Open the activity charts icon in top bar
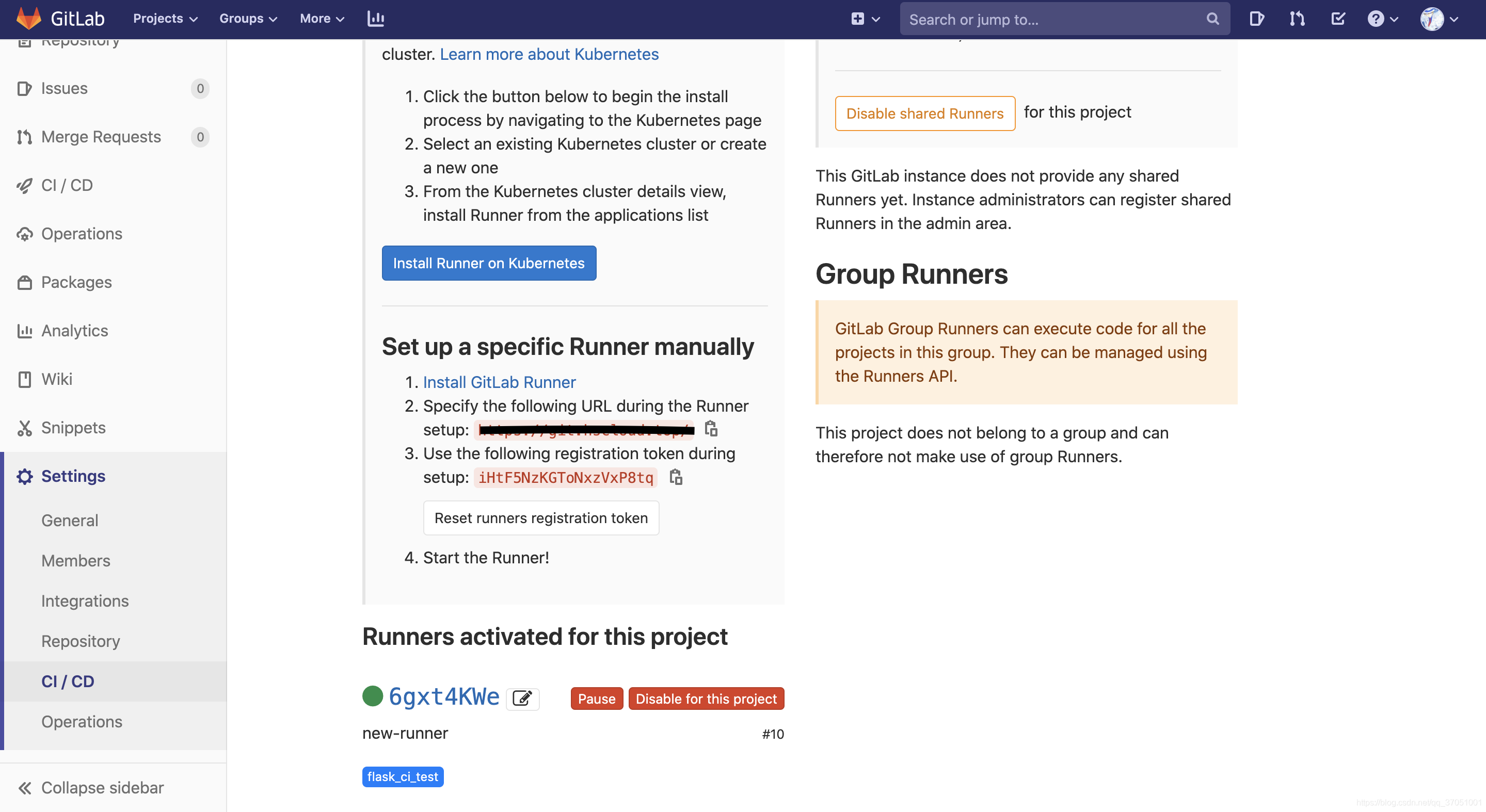This screenshot has height=812, width=1486. pos(376,18)
